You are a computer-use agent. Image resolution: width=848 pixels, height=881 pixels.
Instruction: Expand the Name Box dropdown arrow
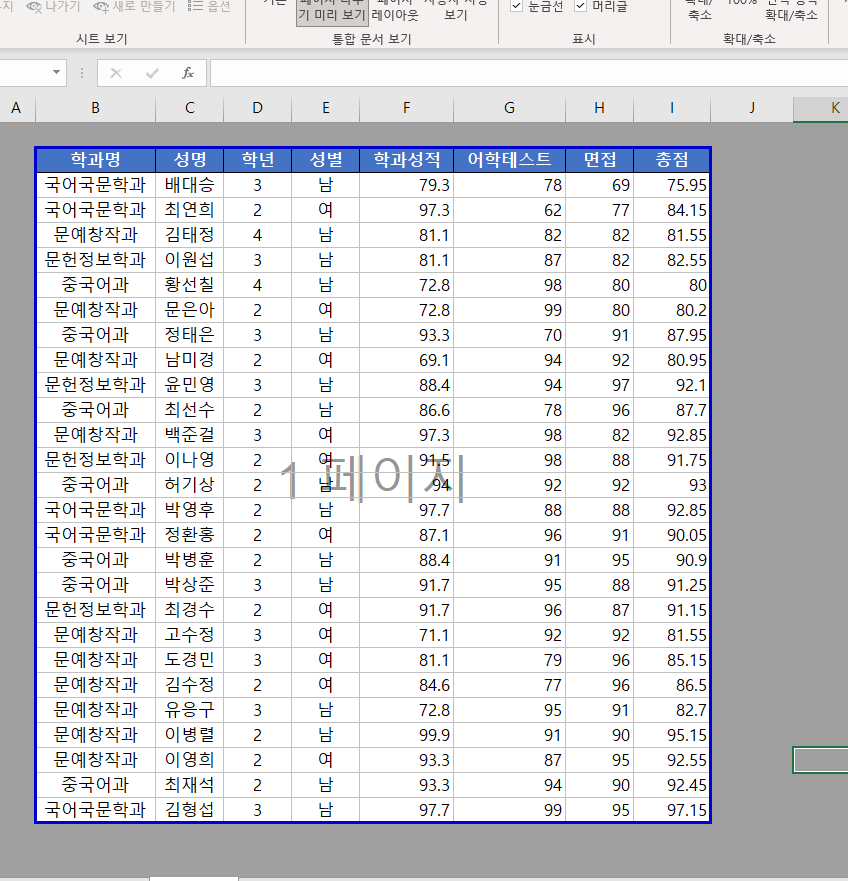(56, 73)
